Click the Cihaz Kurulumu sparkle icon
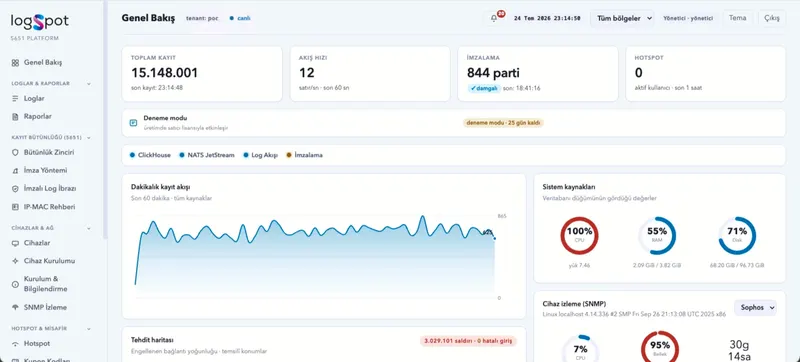Screen dimensions: 800x362 coord(15,261)
